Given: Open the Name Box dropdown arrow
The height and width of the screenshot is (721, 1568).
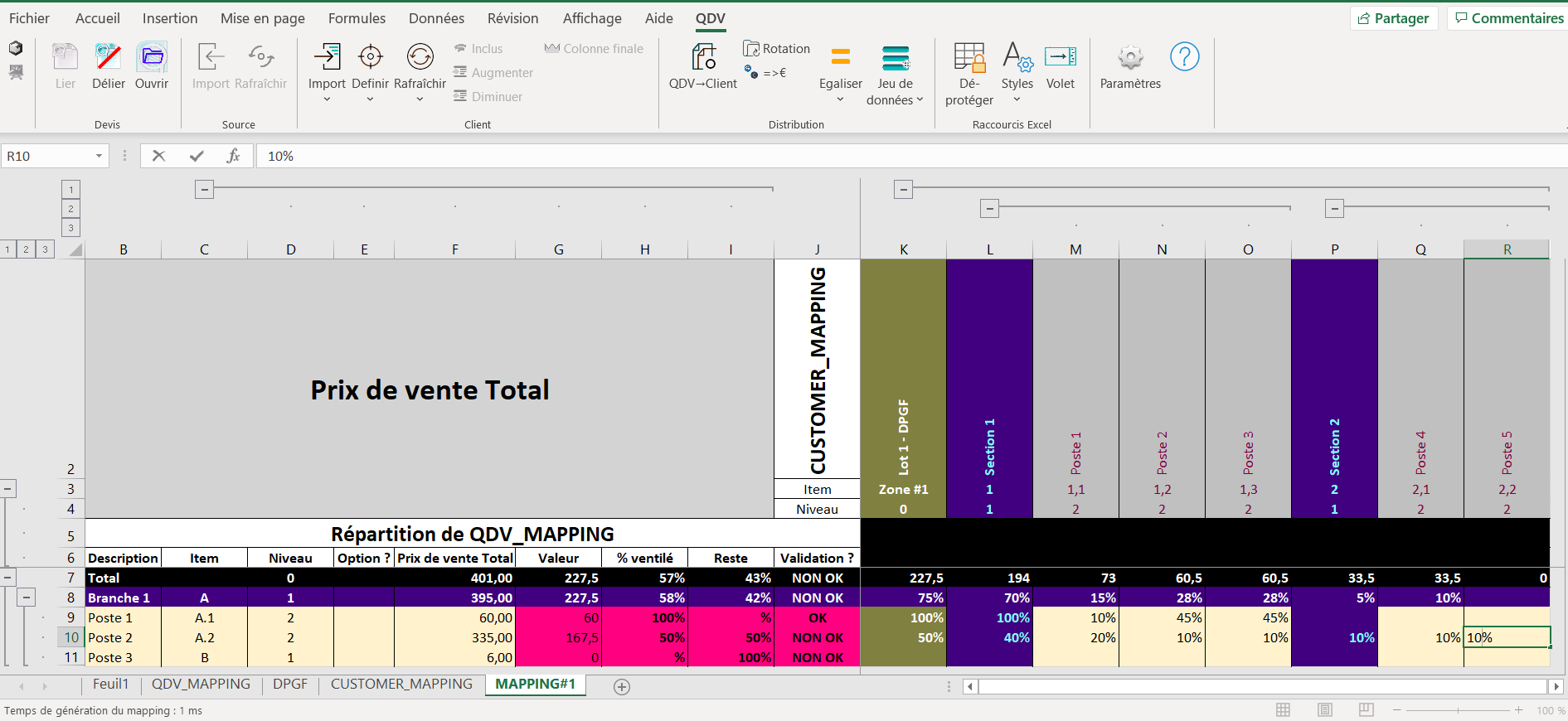Looking at the screenshot, I should point(99,156).
